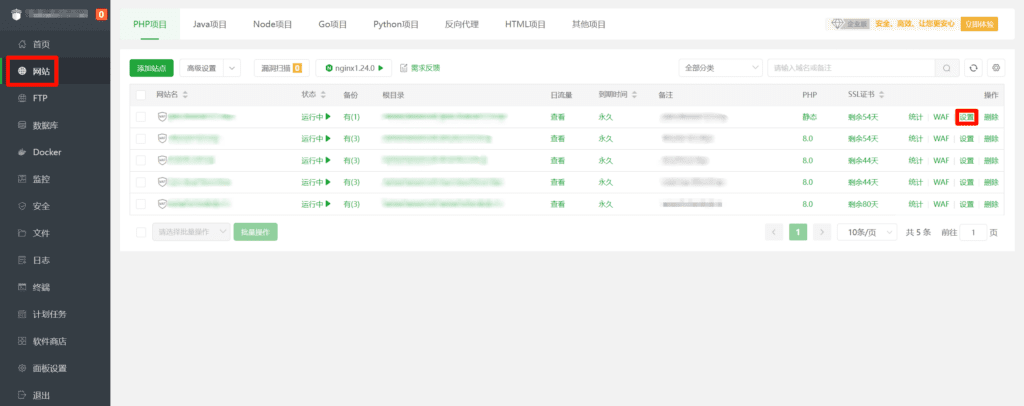Go to previous page arrow

(774, 232)
